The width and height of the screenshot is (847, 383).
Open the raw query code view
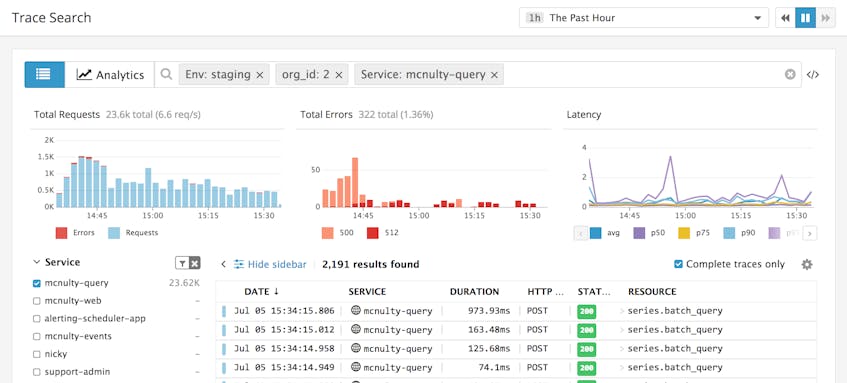pos(812,75)
